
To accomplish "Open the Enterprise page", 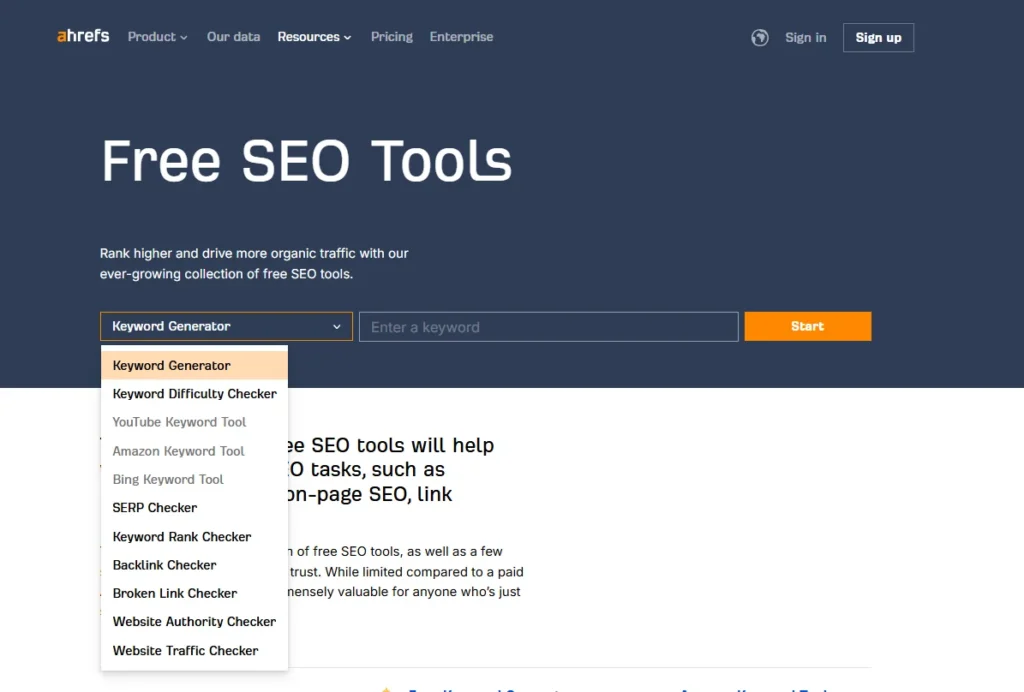I will point(461,37).
